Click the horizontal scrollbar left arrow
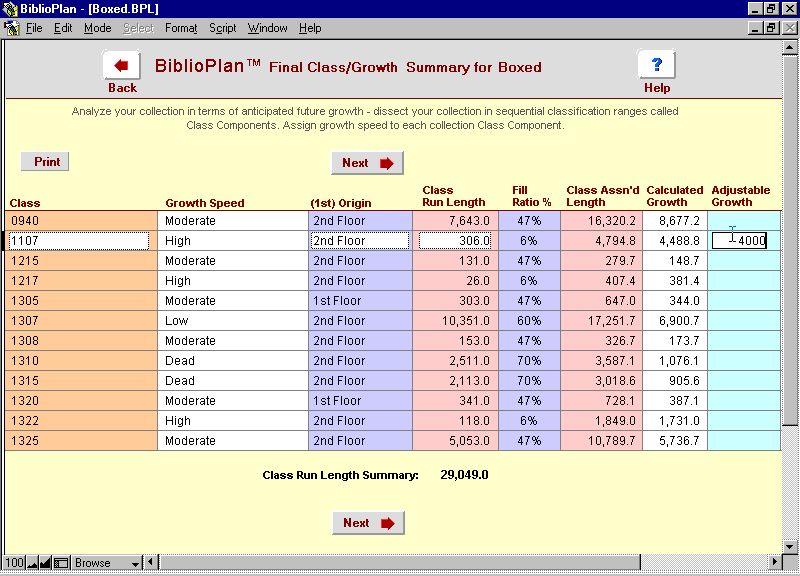Viewport: 800px width, 576px height. coord(151,562)
